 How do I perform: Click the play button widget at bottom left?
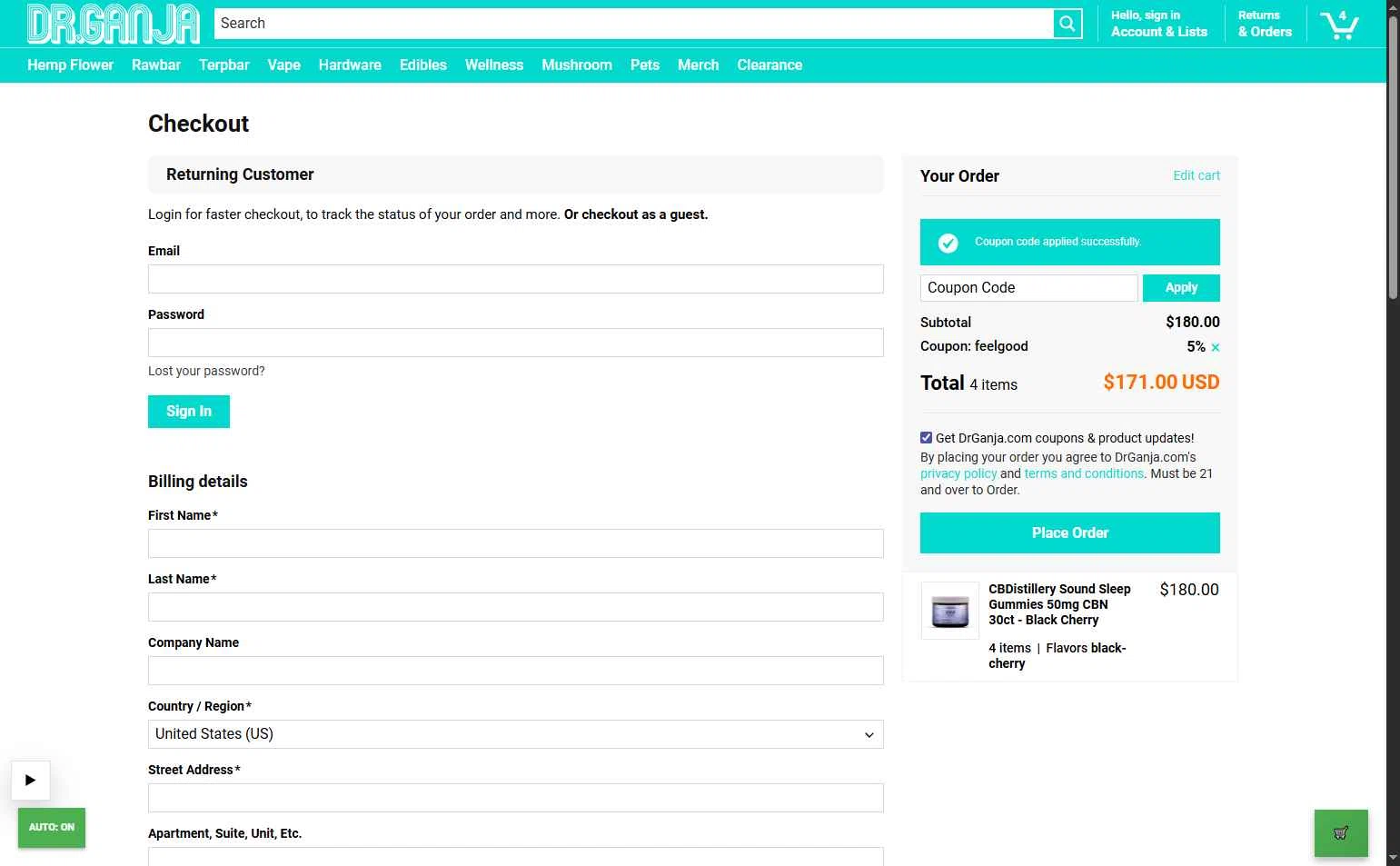(30, 780)
